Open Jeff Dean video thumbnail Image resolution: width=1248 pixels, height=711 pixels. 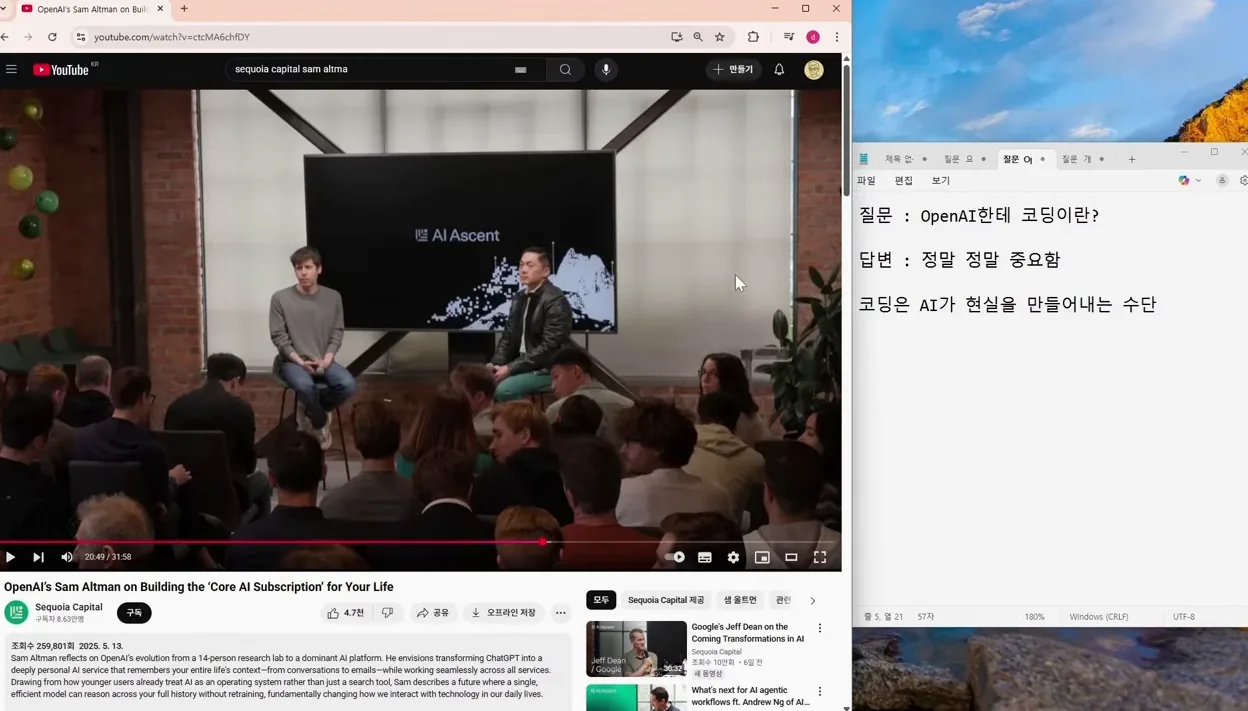pyautogui.click(x=636, y=648)
